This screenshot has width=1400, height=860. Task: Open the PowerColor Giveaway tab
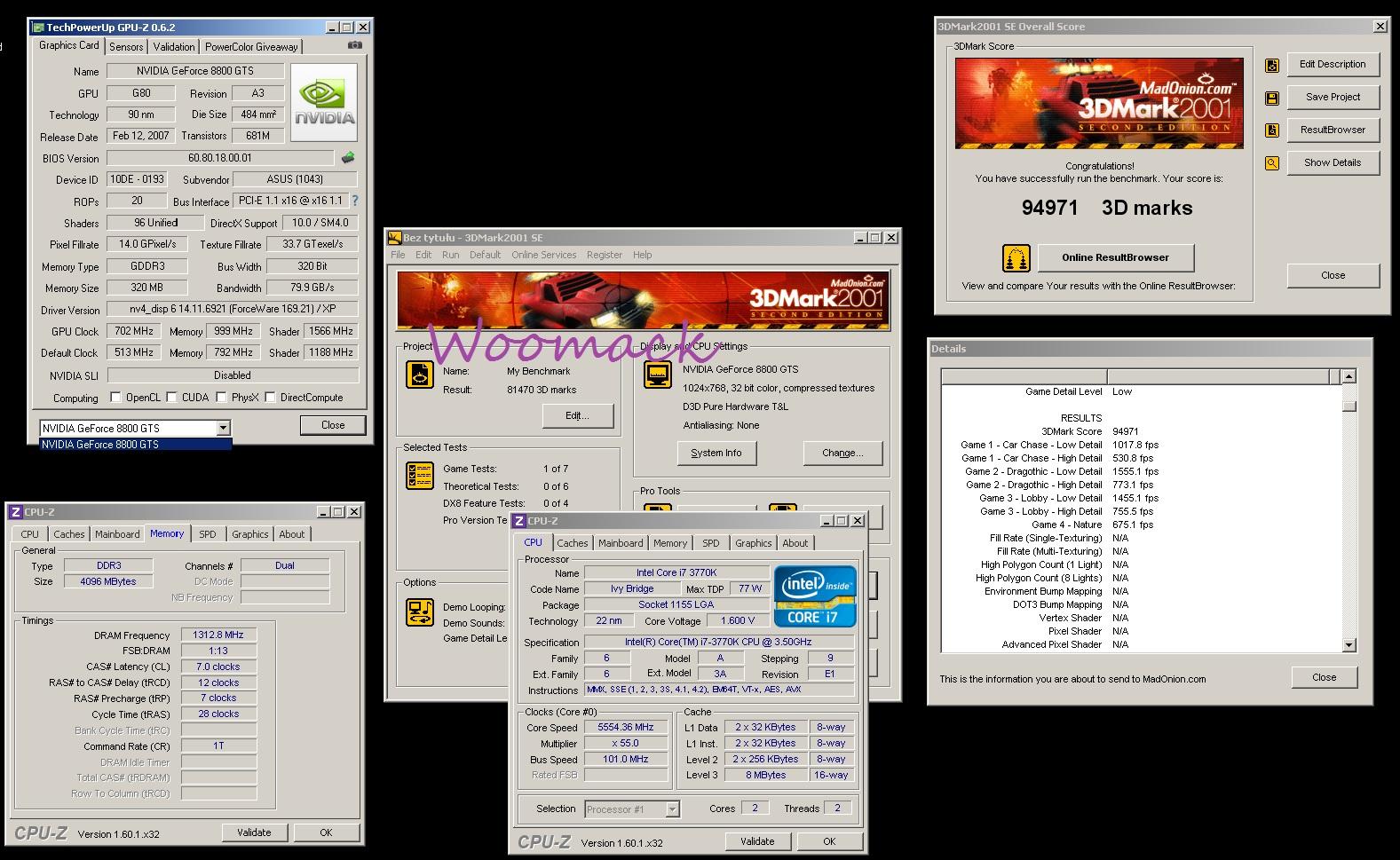click(x=251, y=47)
